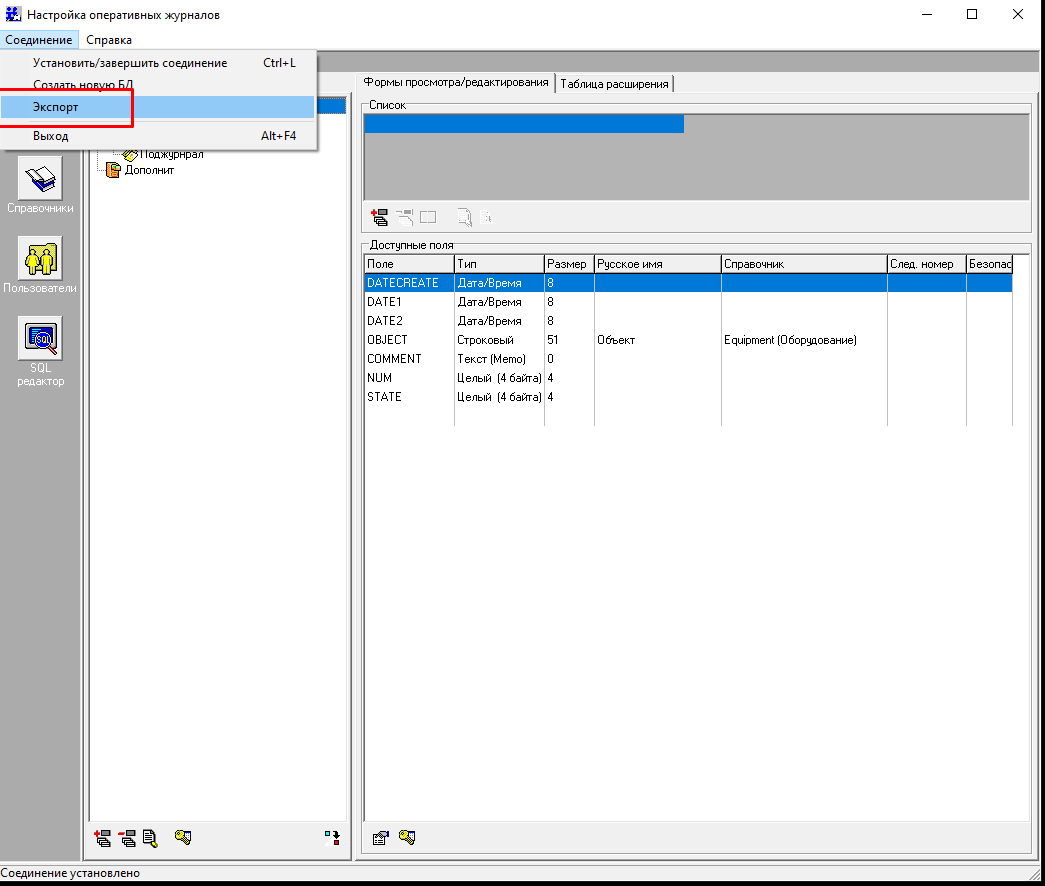Click the document magnifier icon below tree

tap(151, 838)
